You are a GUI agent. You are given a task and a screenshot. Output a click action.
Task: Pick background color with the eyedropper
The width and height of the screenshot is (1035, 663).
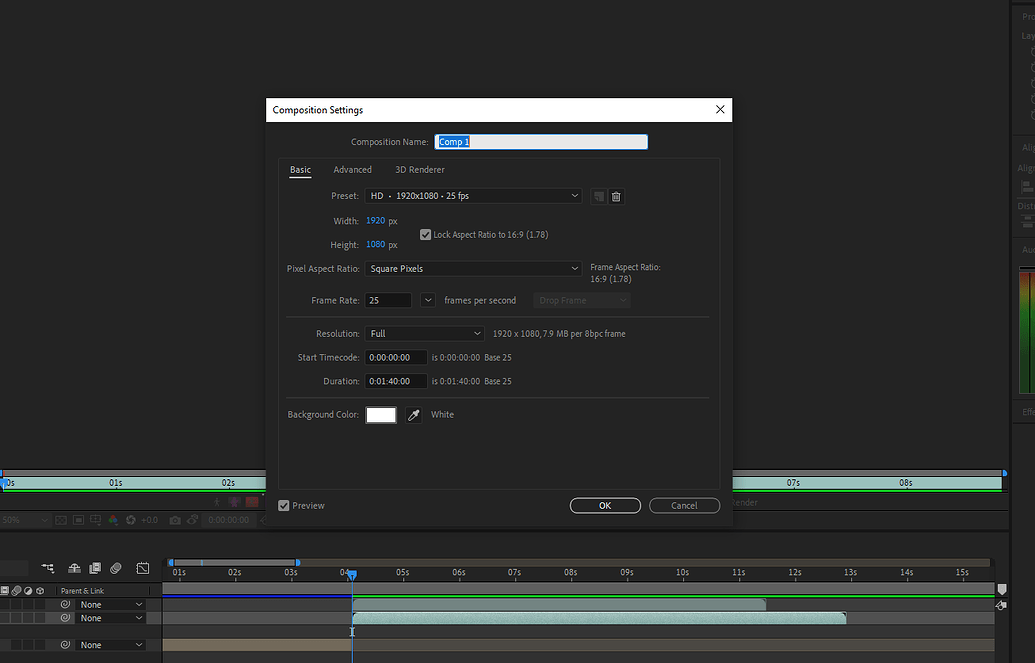tap(414, 415)
